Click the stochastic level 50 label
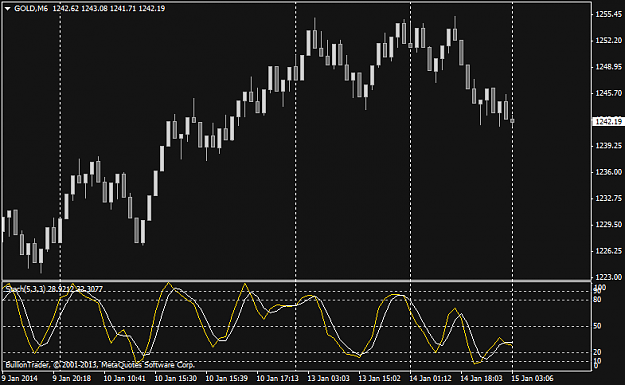Viewport: 625px width, 385px height. tap(597, 326)
